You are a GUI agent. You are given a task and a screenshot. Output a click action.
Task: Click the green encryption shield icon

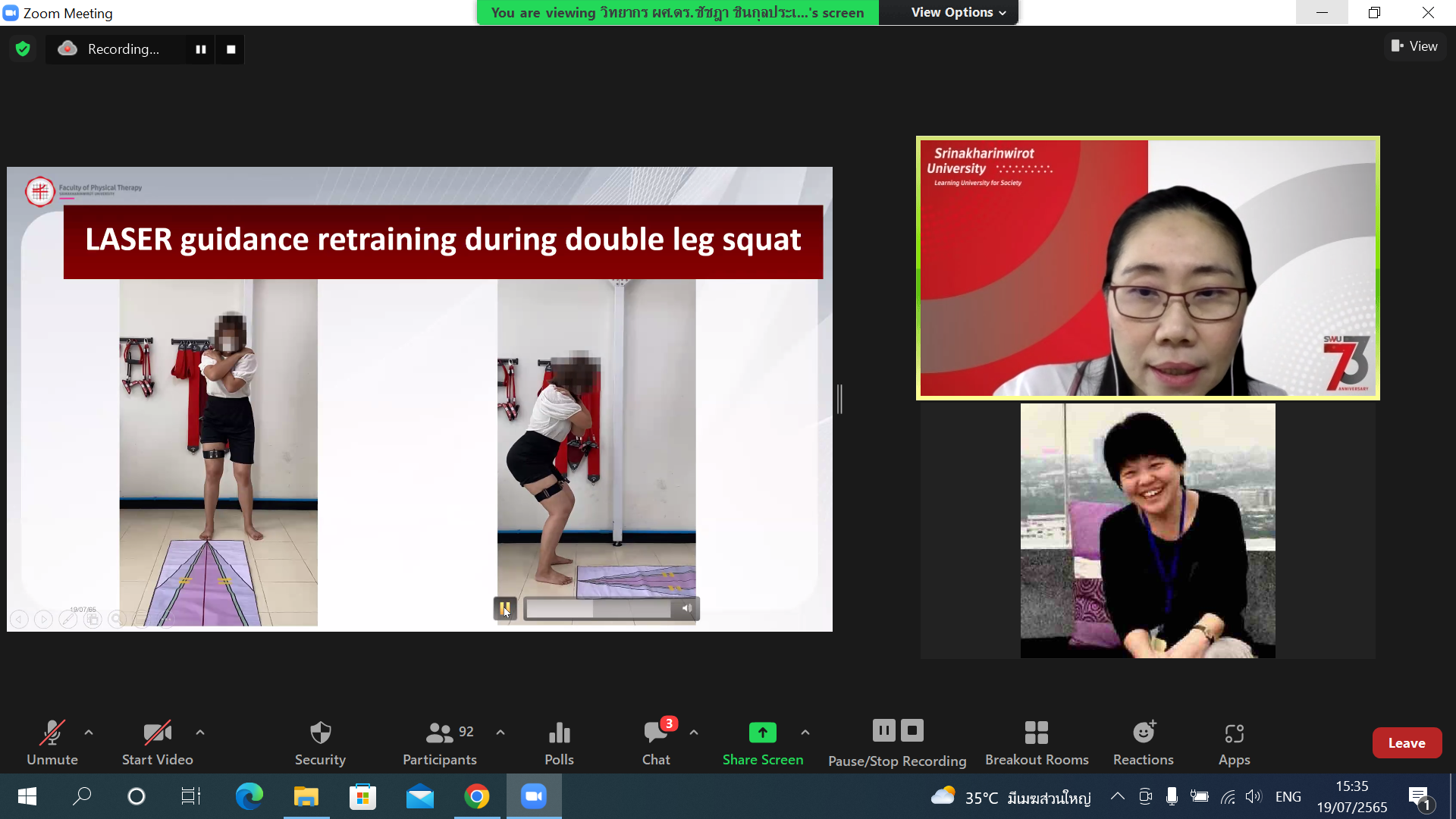click(x=23, y=49)
